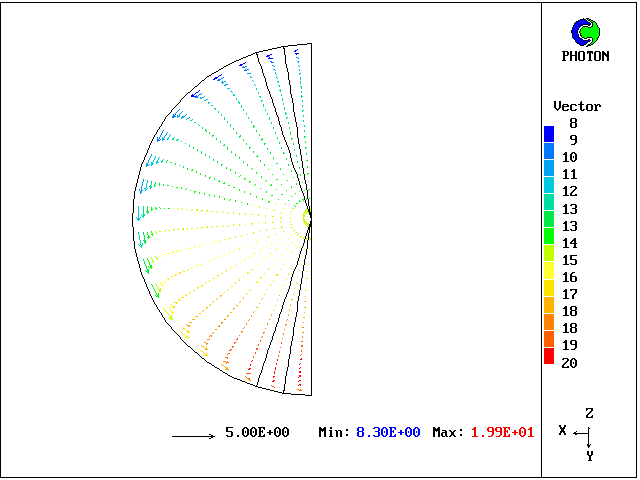The height and width of the screenshot is (480, 640).
Task: Click legend value 8
Action: point(573,123)
